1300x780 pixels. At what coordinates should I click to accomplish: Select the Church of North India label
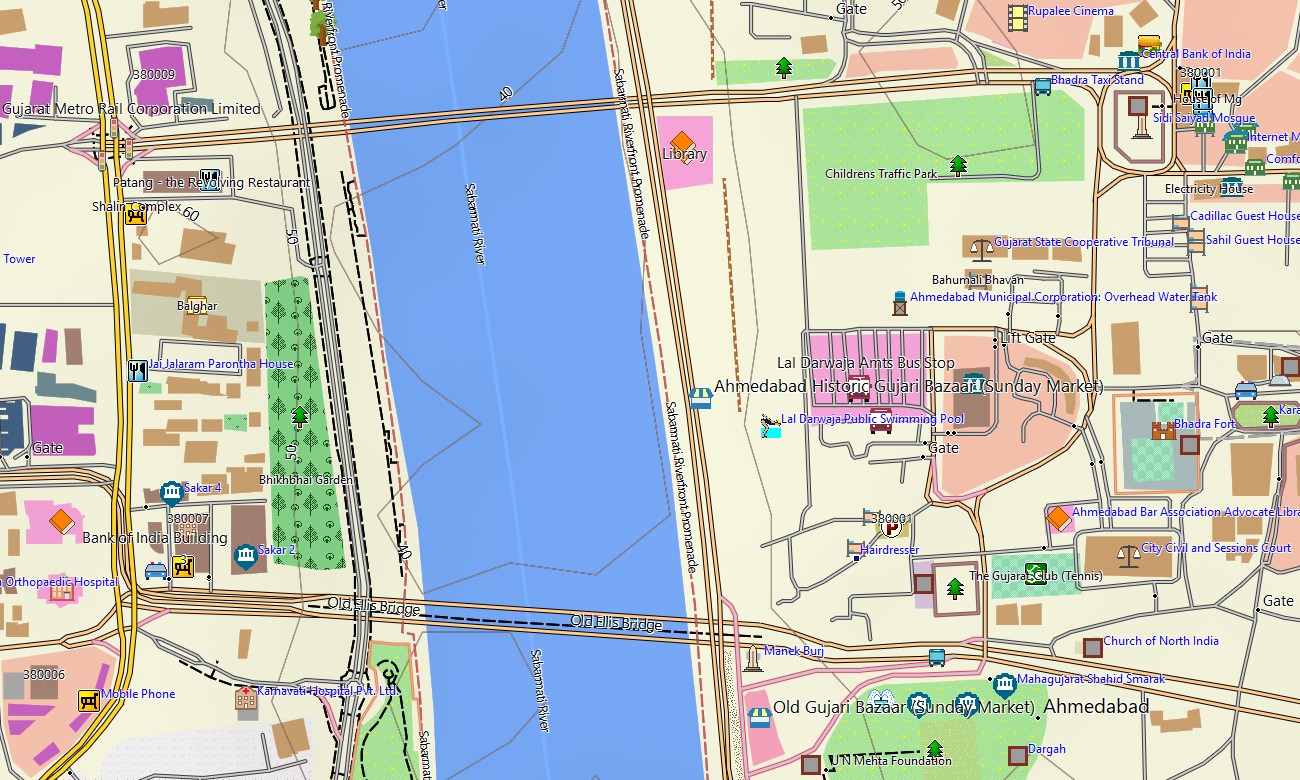tap(1161, 641)
